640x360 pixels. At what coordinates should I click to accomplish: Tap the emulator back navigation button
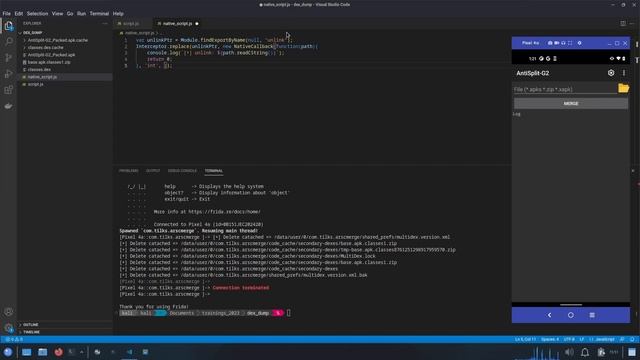549,315
